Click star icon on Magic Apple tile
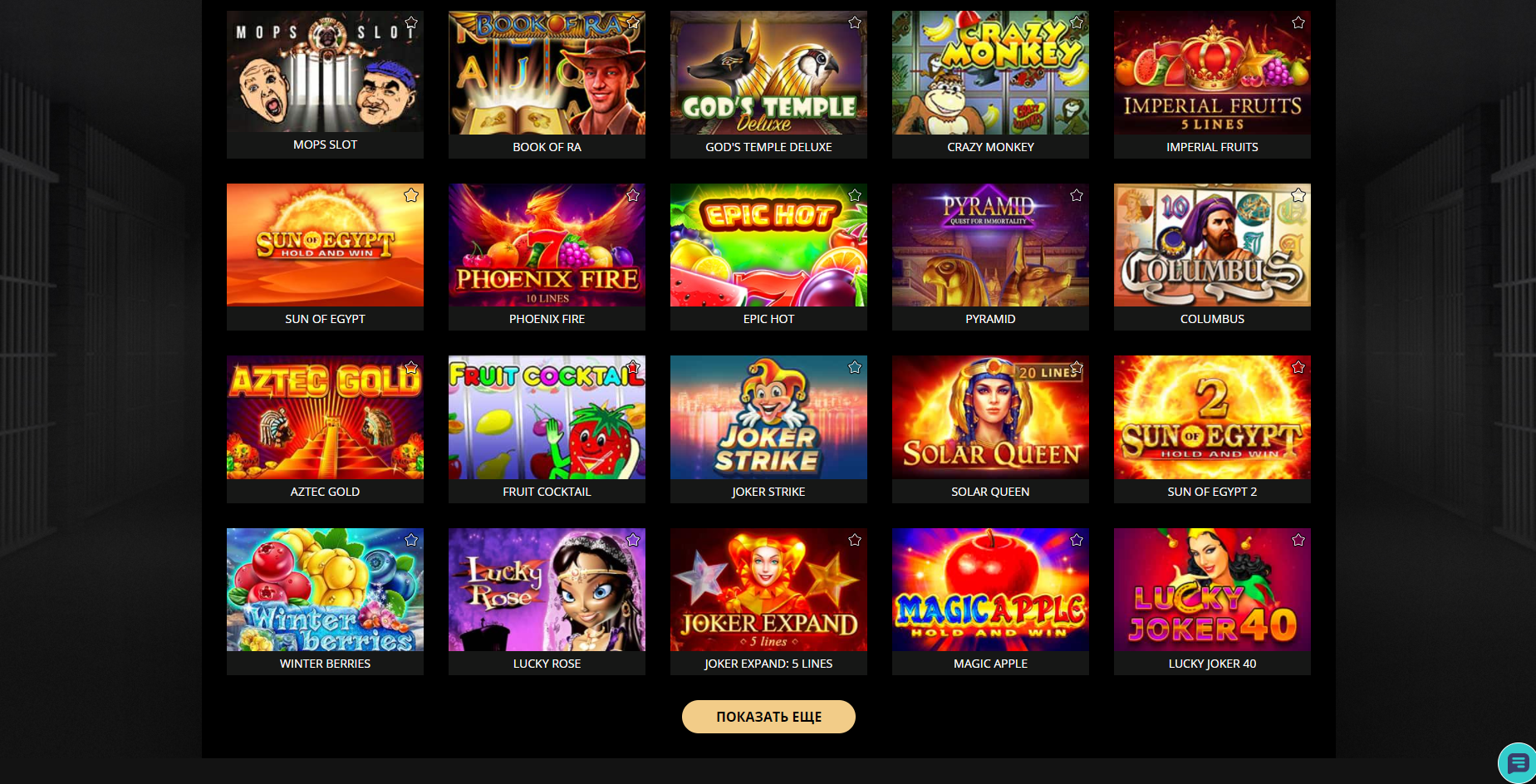The image size is (1536, 784). 1077,540
